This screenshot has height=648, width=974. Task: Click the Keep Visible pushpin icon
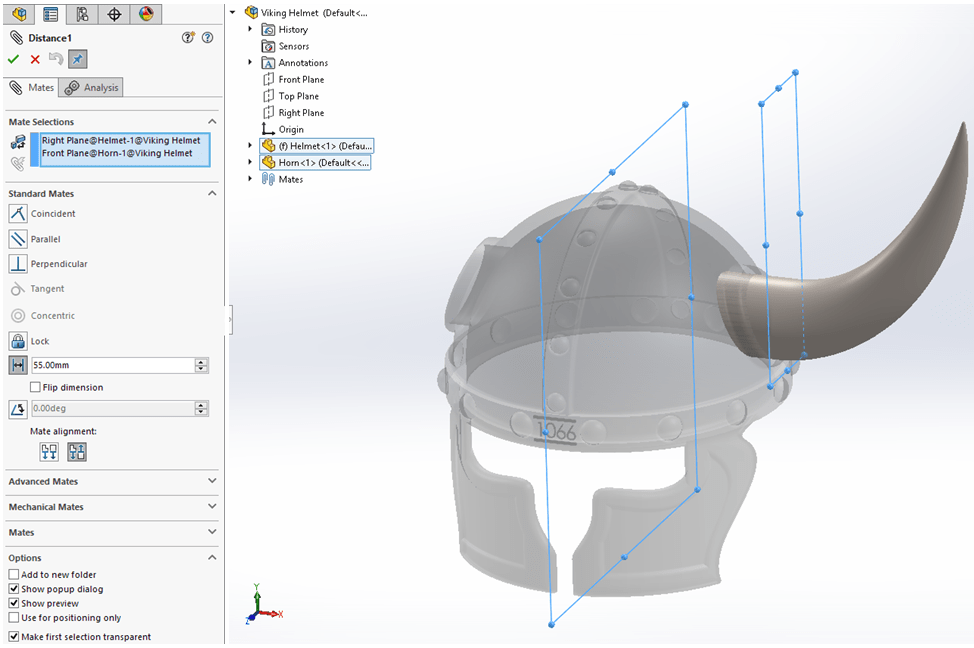point(77,59)
